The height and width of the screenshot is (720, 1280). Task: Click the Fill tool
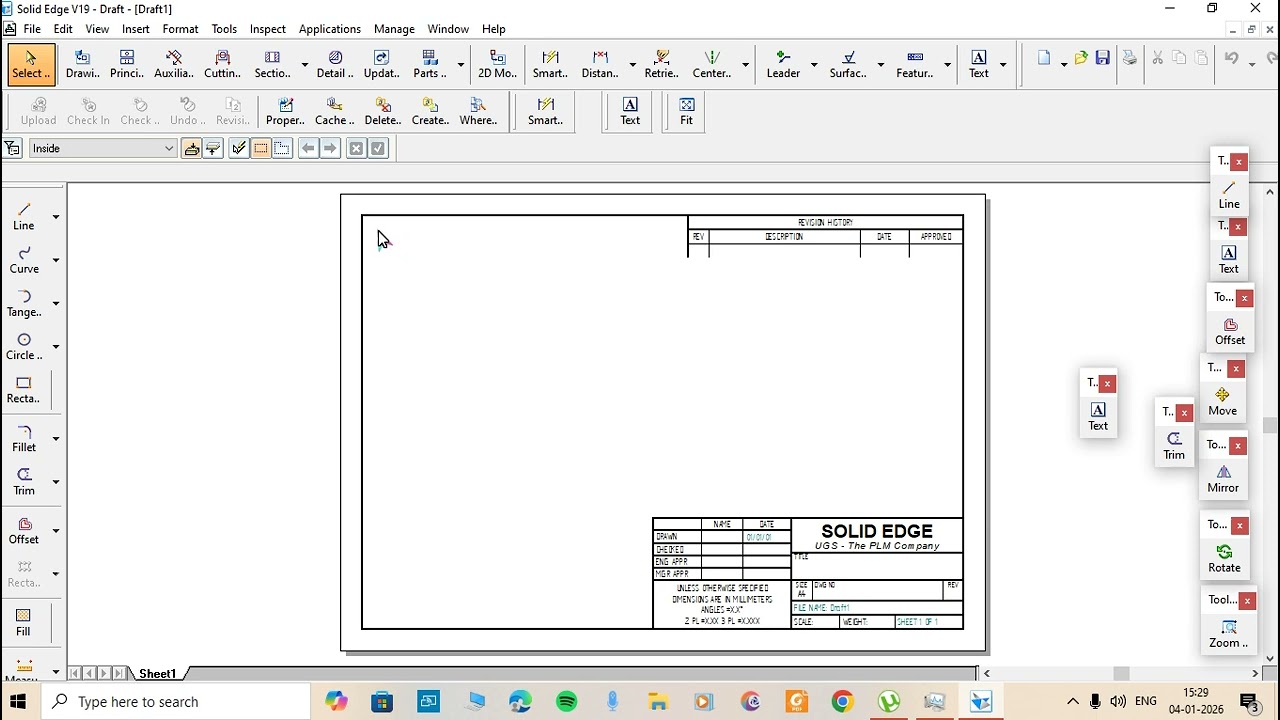point(23,622)
